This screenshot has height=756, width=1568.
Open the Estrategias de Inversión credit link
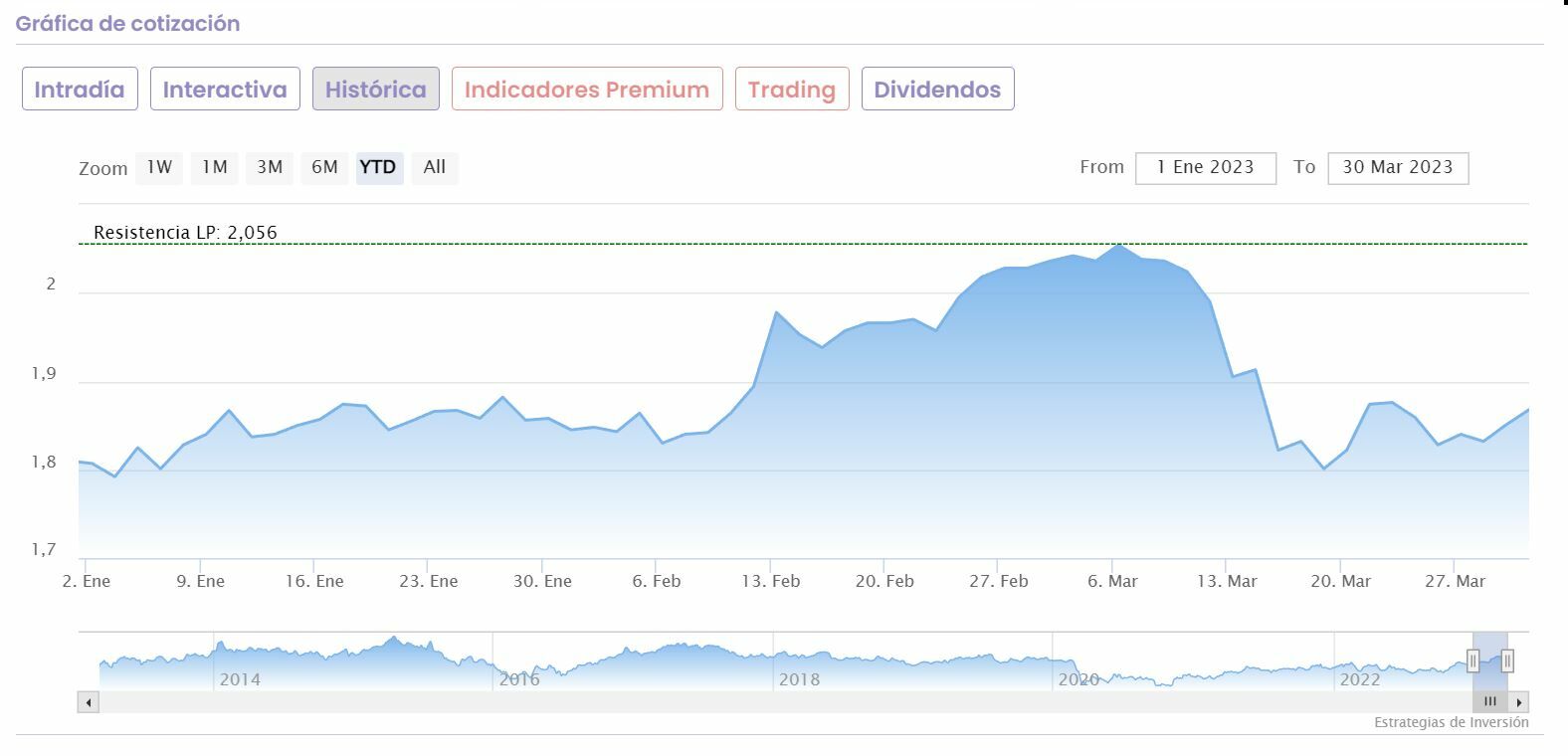point(1451,722)
